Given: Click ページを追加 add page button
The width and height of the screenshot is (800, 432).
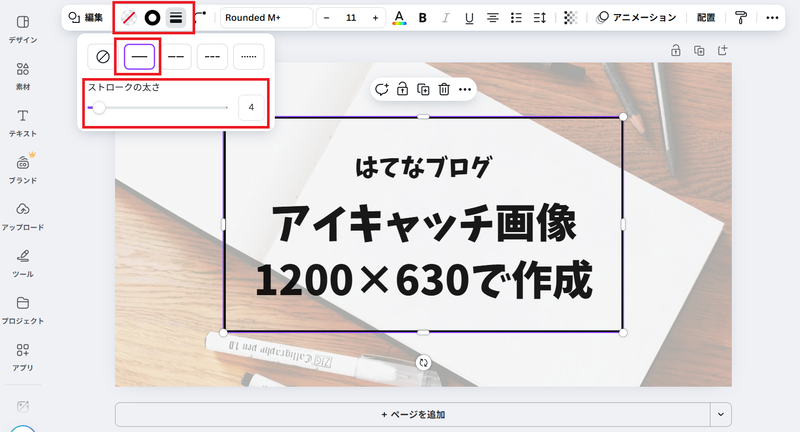Looking at the screenshot, I should point(412,415).
